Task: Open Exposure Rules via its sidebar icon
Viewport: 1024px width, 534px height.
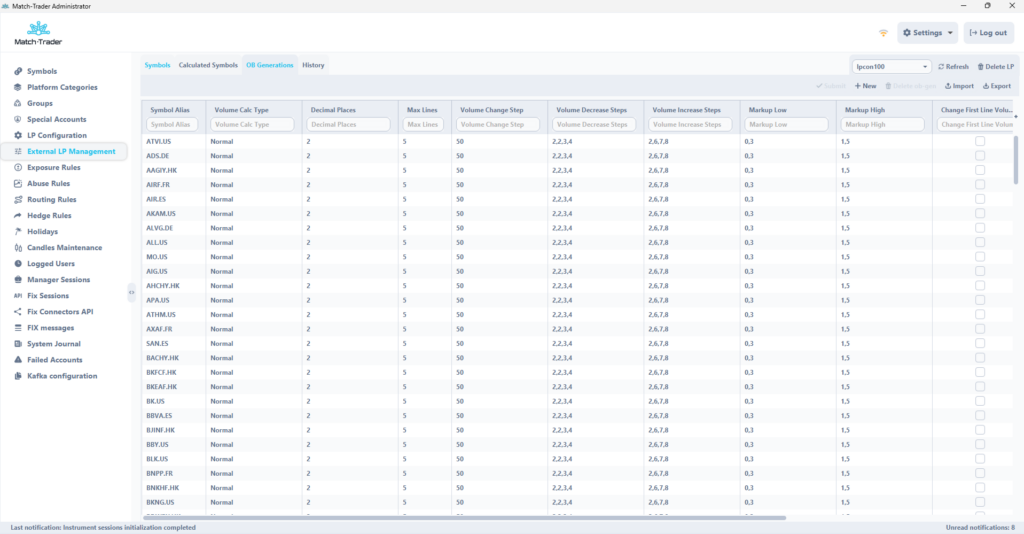Action: [x=17, y=168]
